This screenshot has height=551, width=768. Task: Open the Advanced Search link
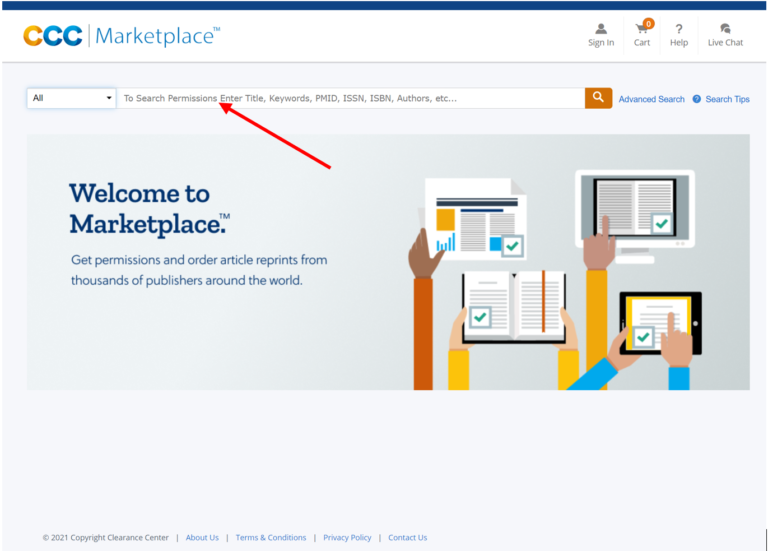(651, 99)
